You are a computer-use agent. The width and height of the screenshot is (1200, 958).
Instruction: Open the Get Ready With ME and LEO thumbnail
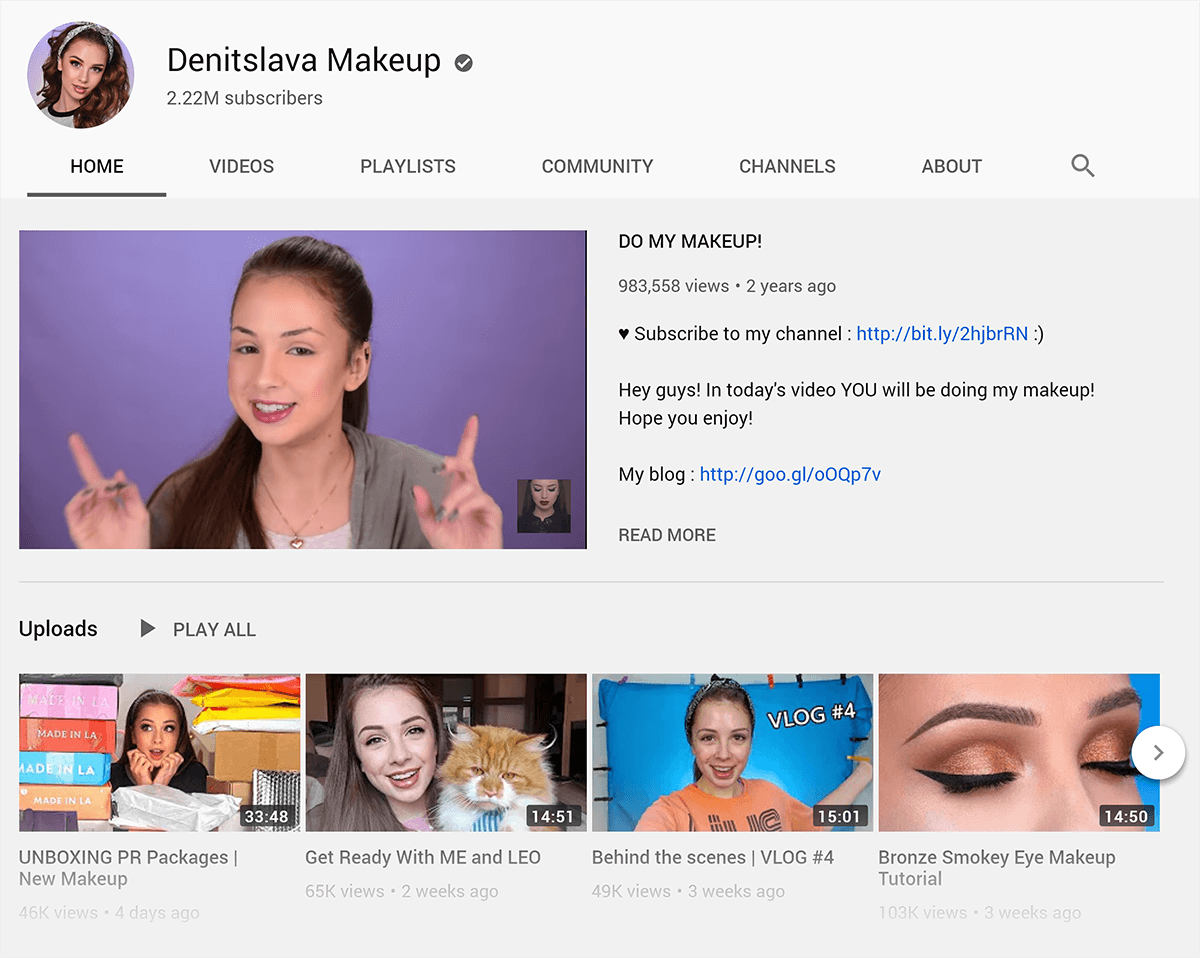[x=446, y=753]
